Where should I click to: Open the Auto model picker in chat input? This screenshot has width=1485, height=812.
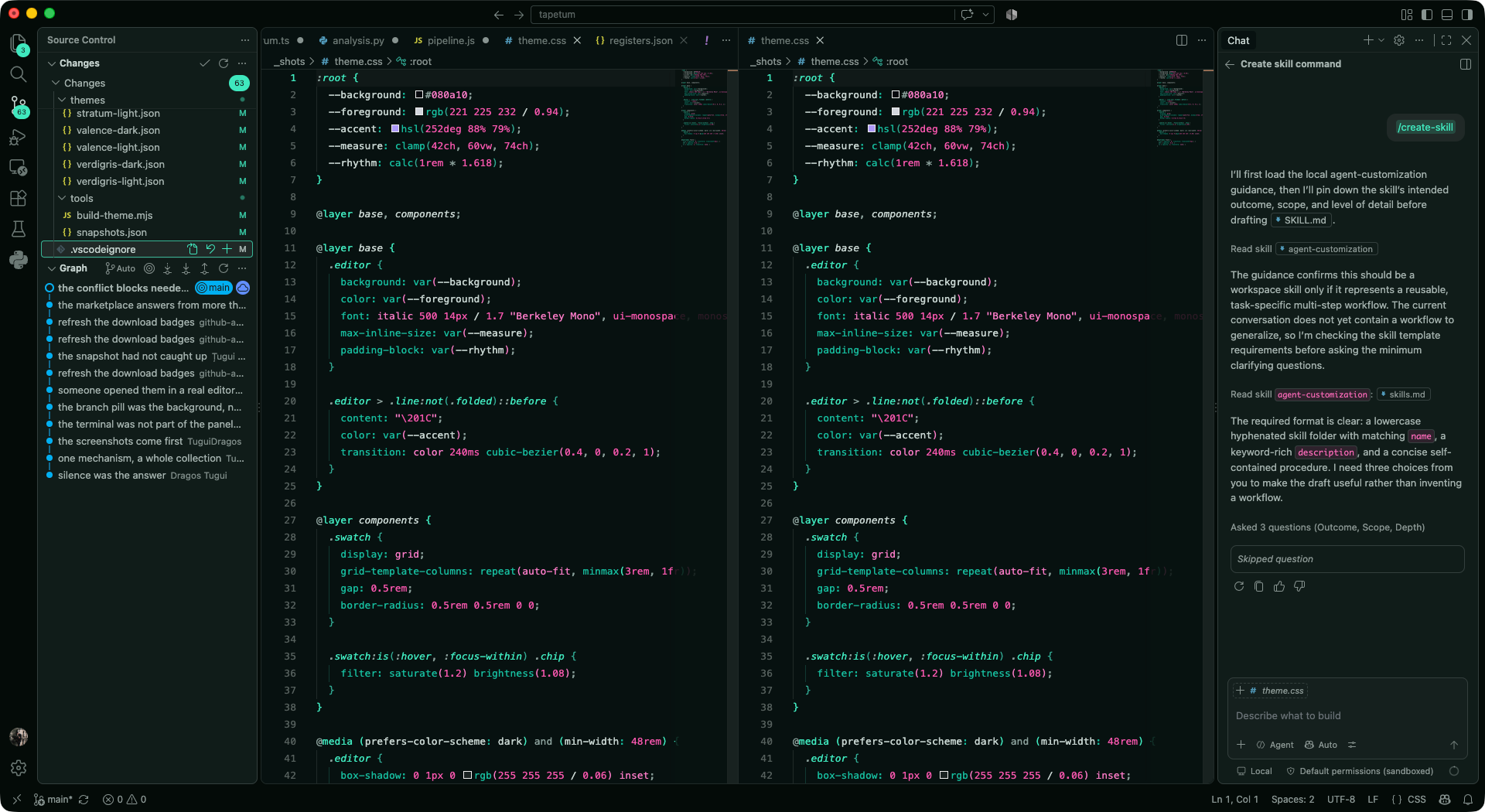[x=1321, y=745]
